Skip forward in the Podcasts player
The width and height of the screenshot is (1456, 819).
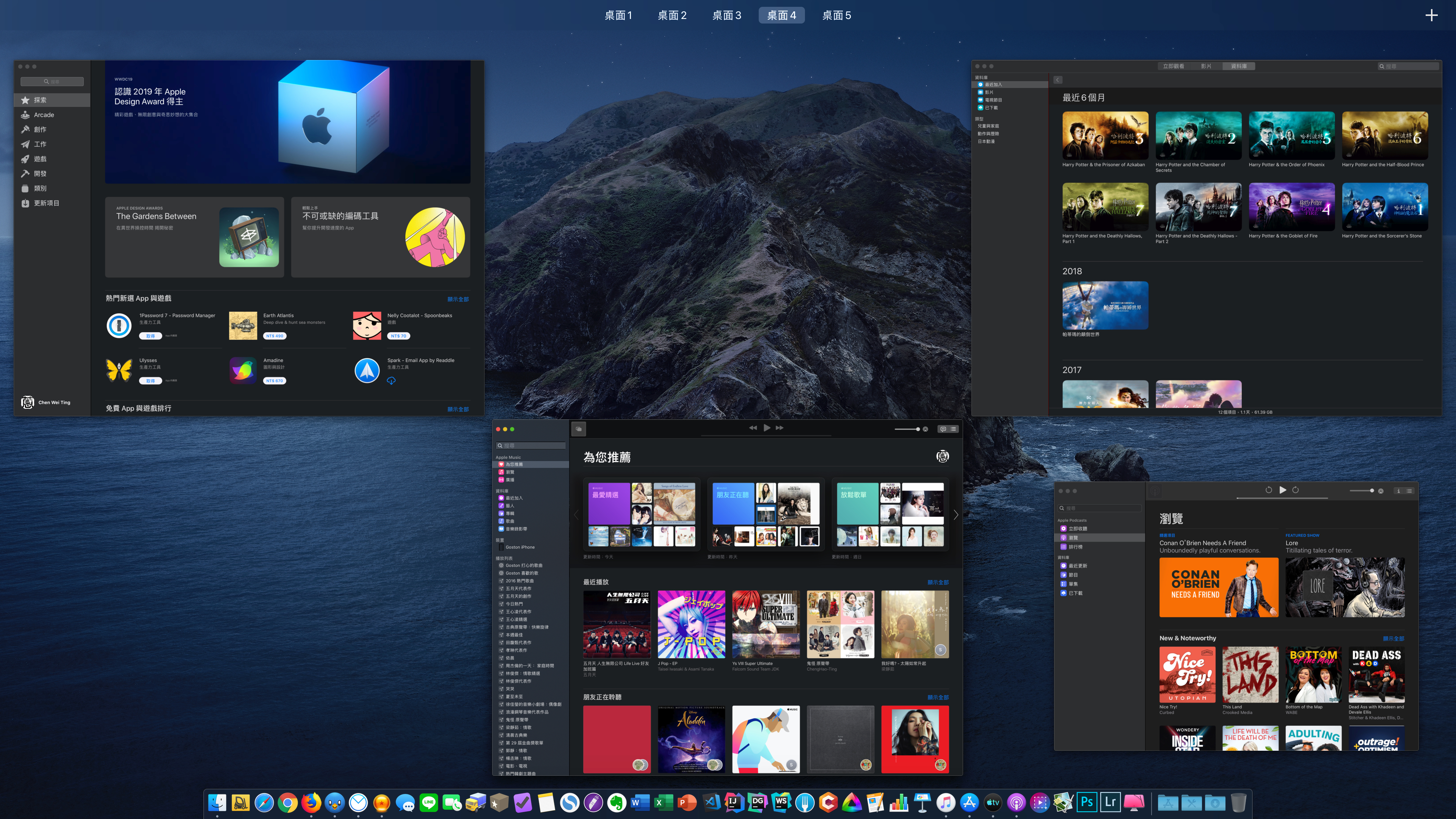(x=1296, y=490)
